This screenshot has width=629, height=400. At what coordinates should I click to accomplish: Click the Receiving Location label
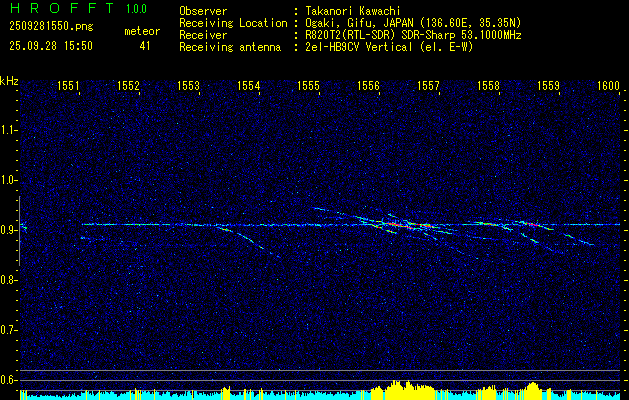tap(233, 23)
